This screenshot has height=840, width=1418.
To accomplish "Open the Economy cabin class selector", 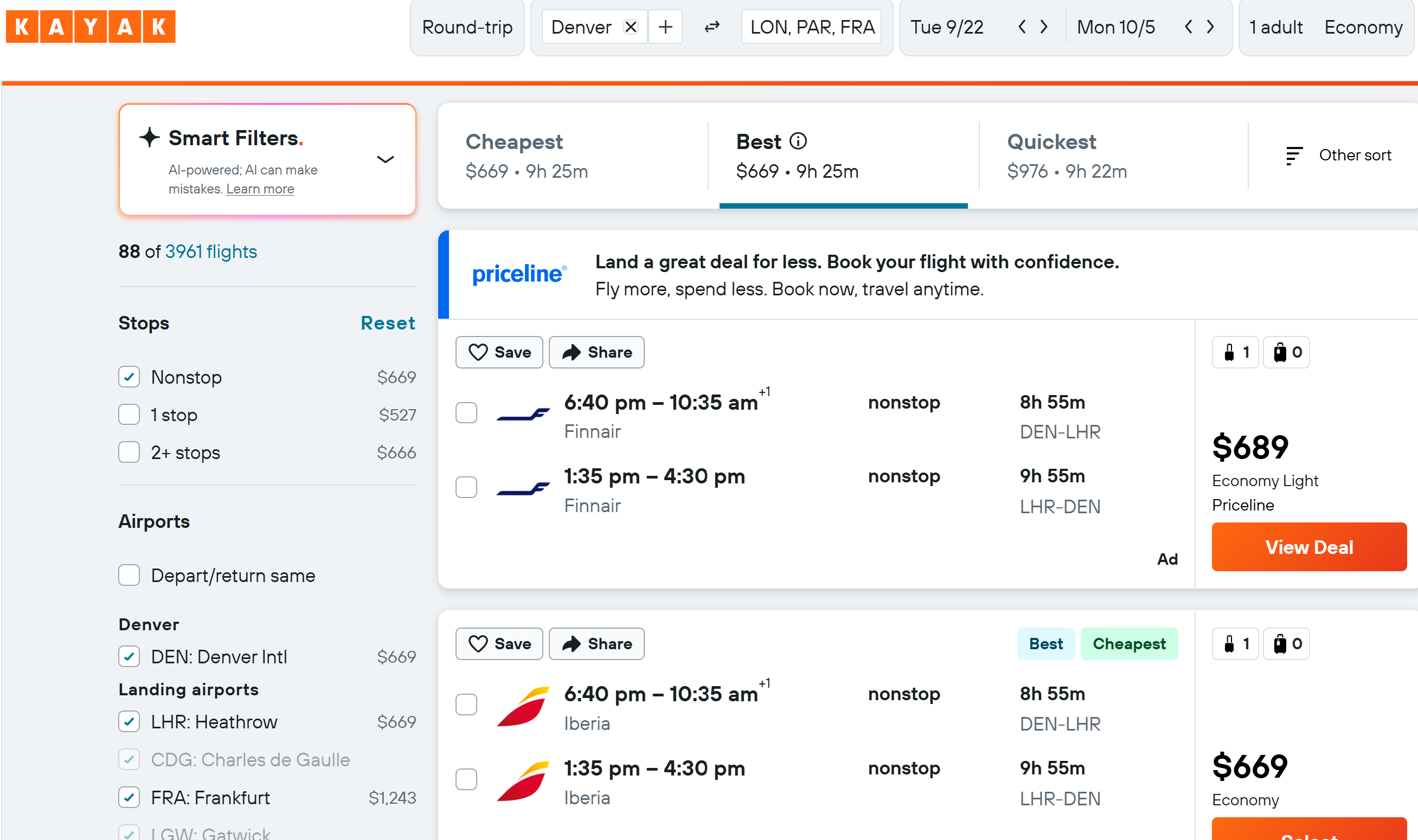I will [1363, 27].
